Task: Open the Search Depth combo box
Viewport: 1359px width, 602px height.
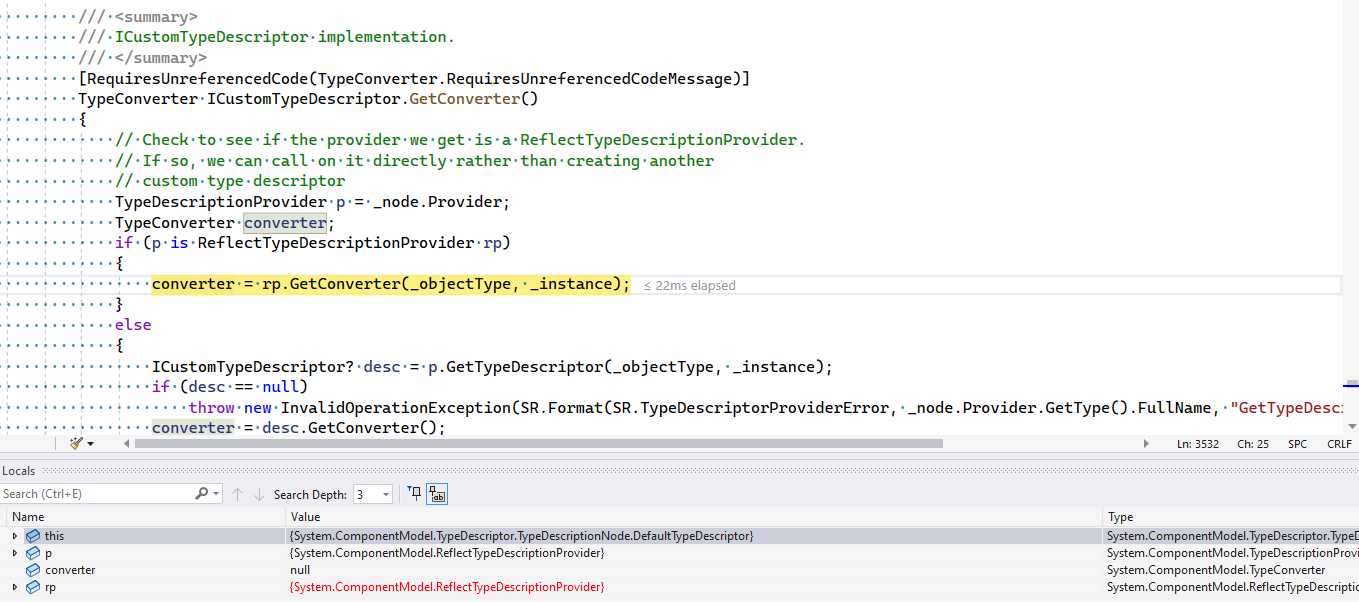Action: [x=373, y=494]
